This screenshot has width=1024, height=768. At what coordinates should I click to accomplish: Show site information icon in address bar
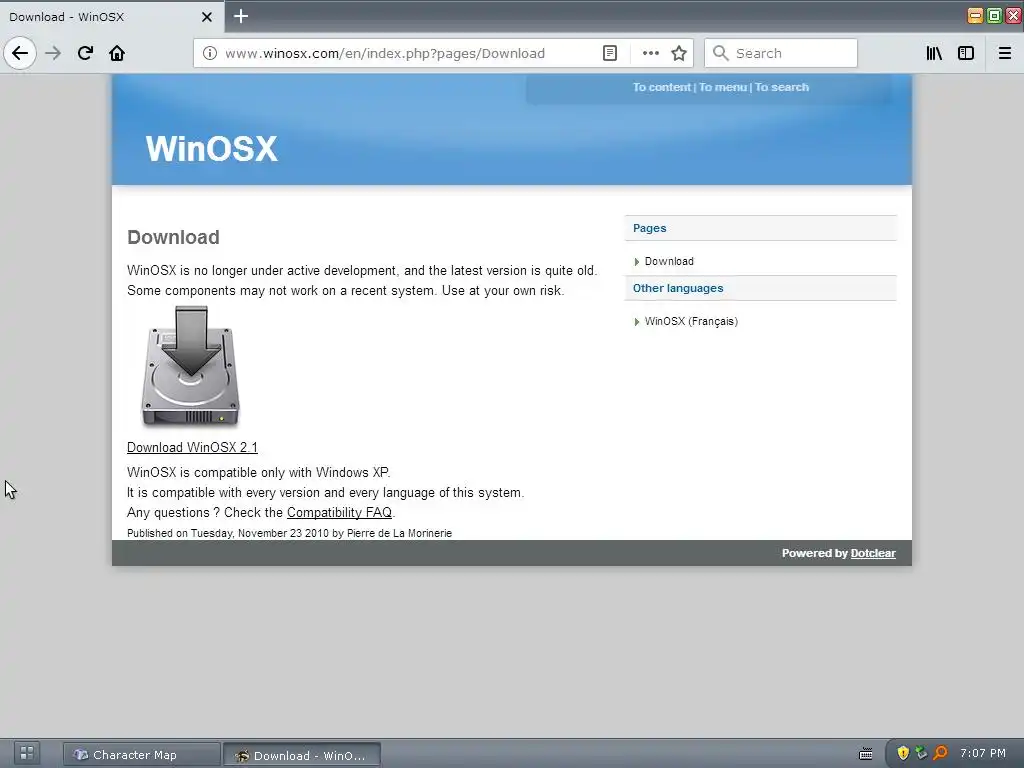210,53
